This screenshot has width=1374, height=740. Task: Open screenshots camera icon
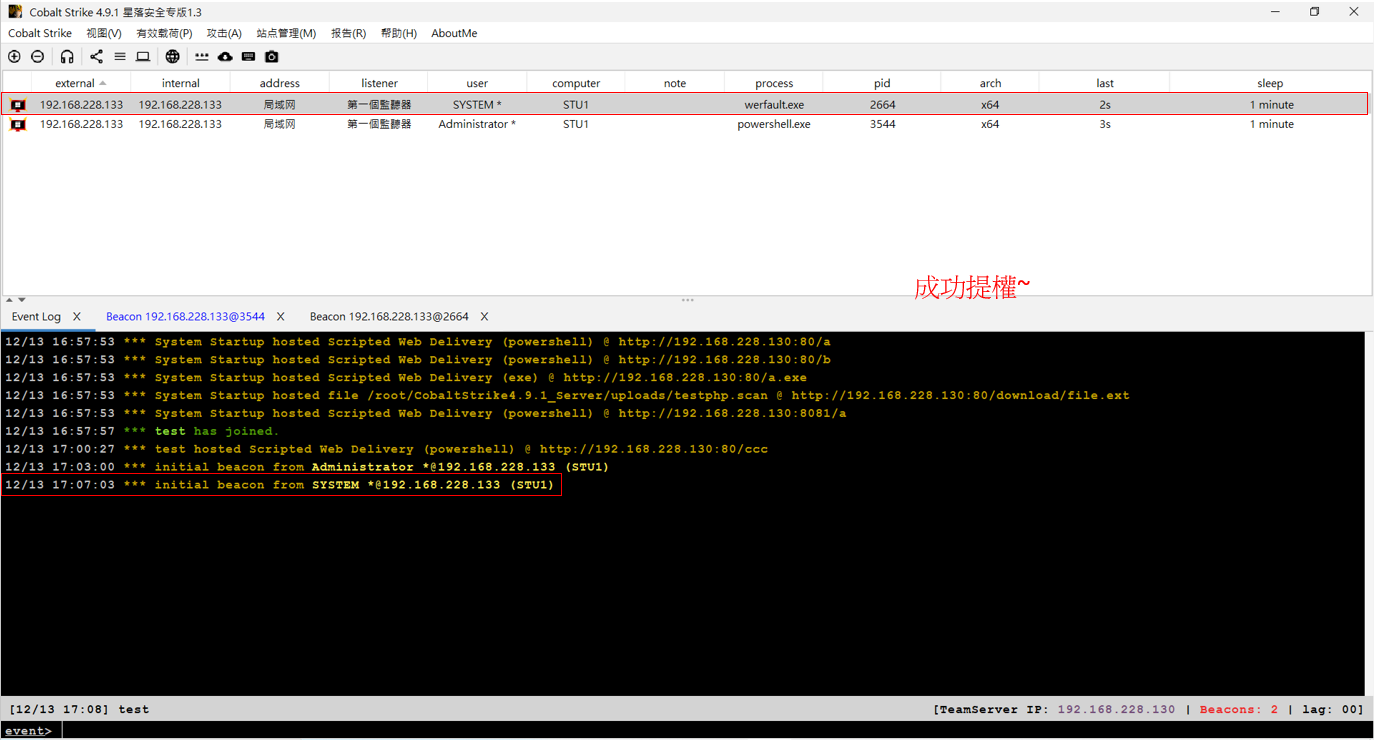point(272,57)
